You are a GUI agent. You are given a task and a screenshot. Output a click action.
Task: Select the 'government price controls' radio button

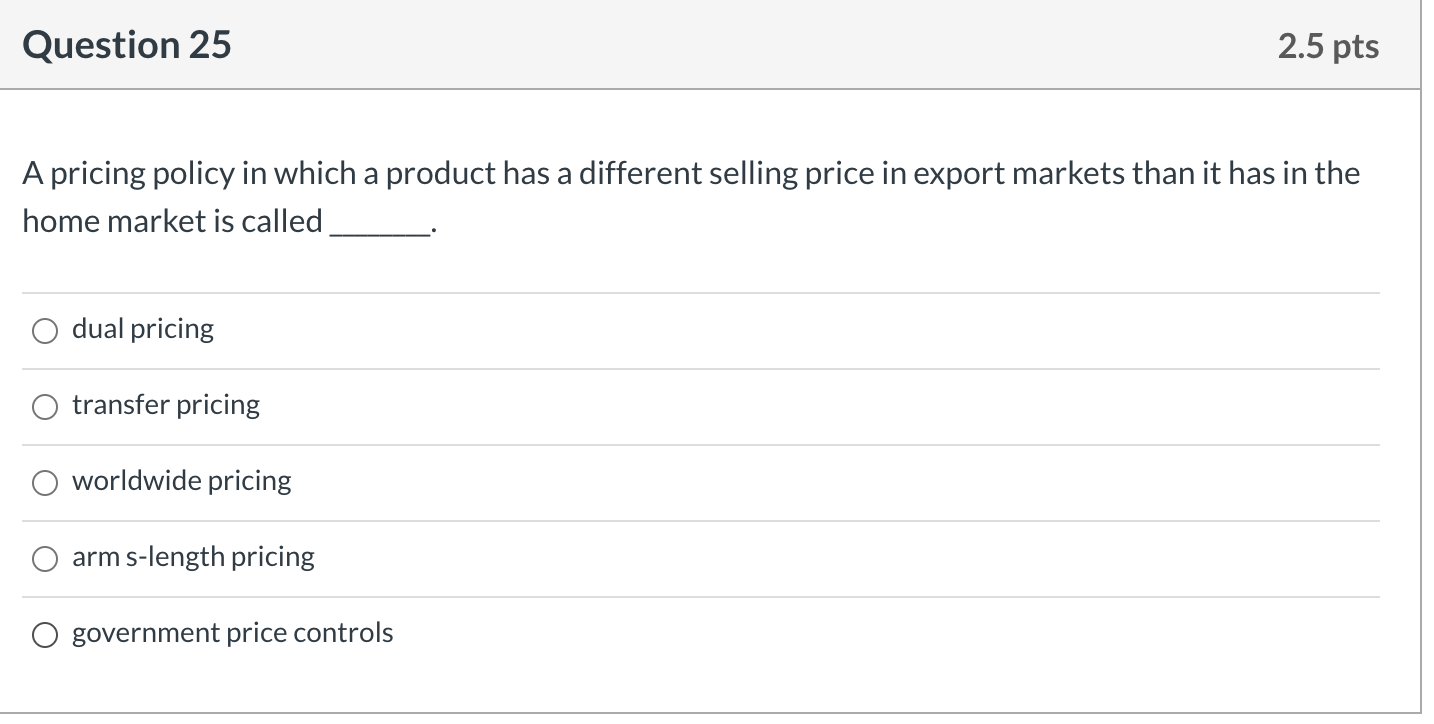(x=44, y=633)
